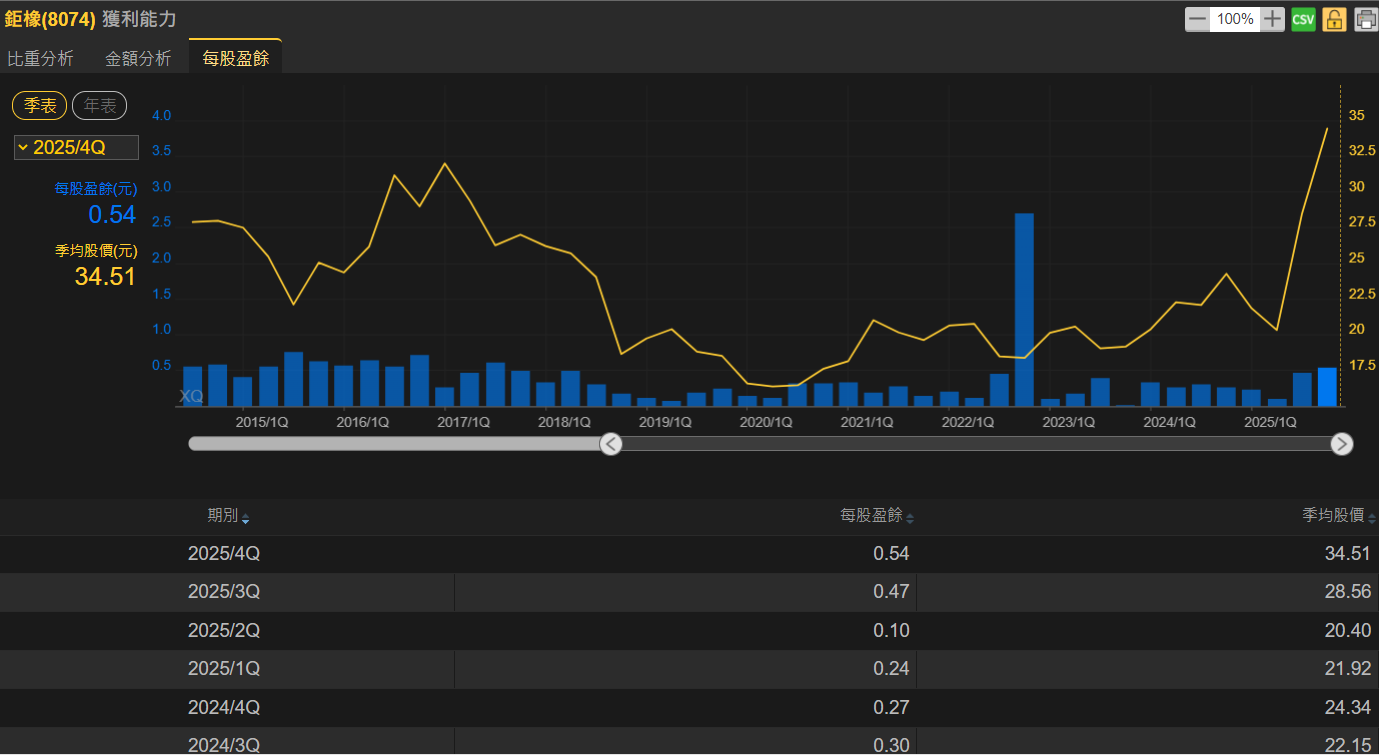The width and height of the screenshot is (1379, 756).
Task: Open the 比重分析 tab
Action: [x=40, y=58]
